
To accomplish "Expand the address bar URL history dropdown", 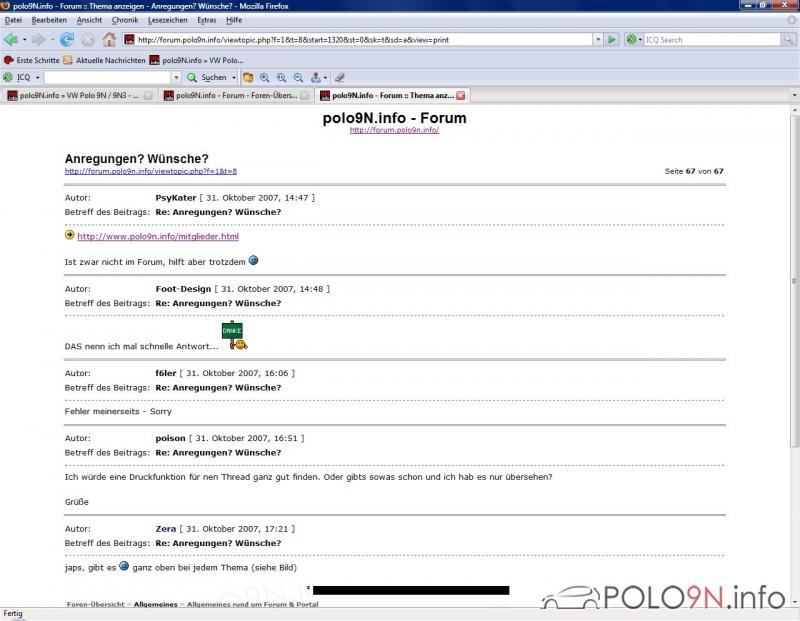I will (597, 40).
